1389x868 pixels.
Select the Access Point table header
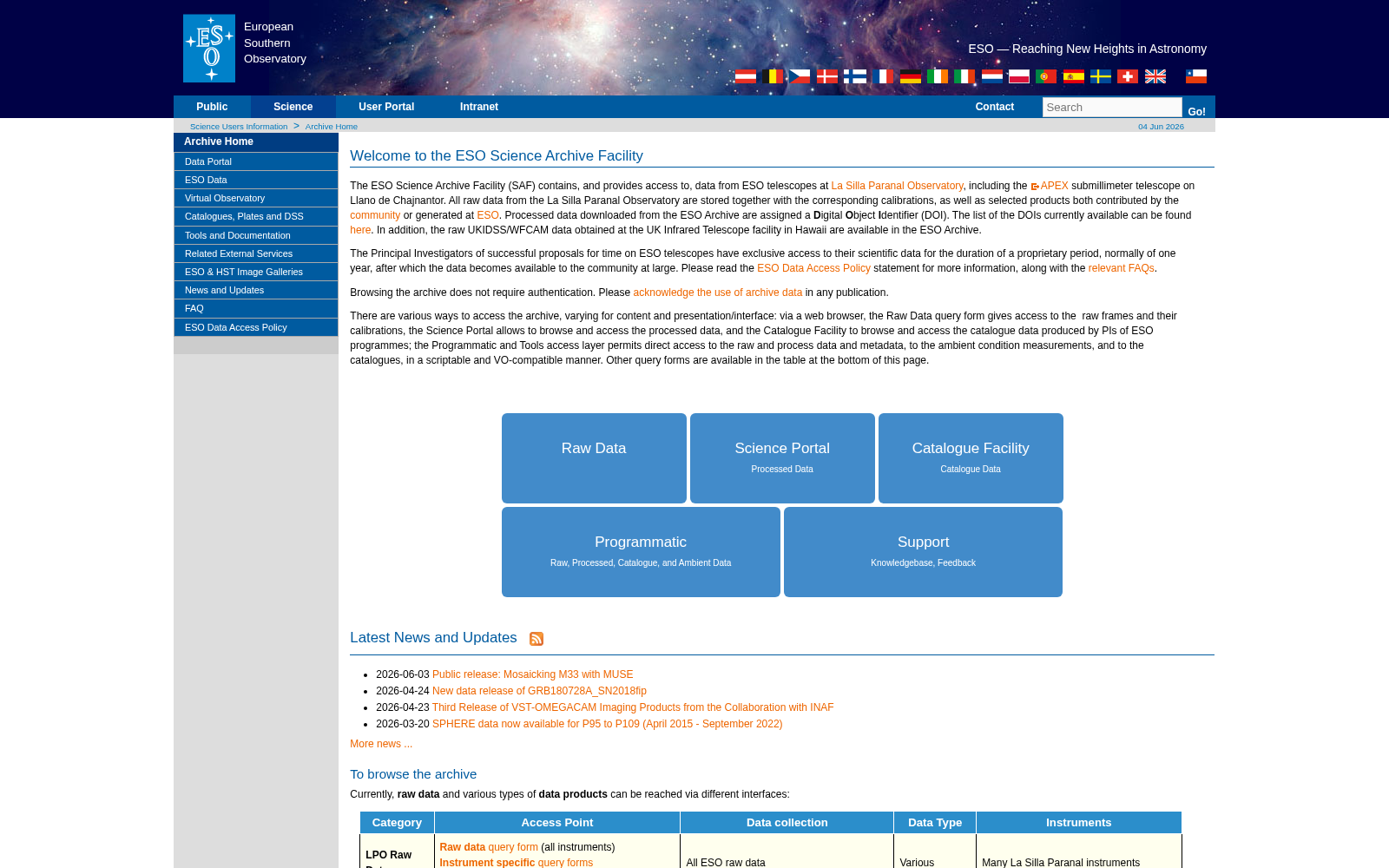coord(557,823)
